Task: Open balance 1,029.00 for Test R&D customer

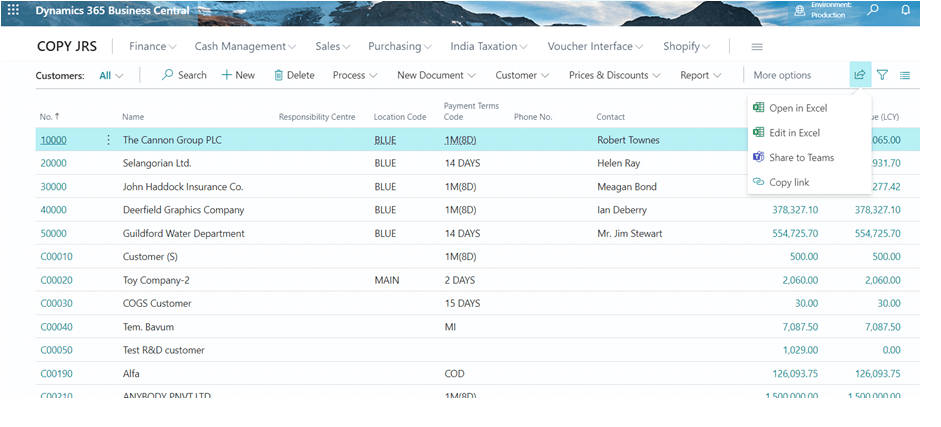Action: pos(800,350)
